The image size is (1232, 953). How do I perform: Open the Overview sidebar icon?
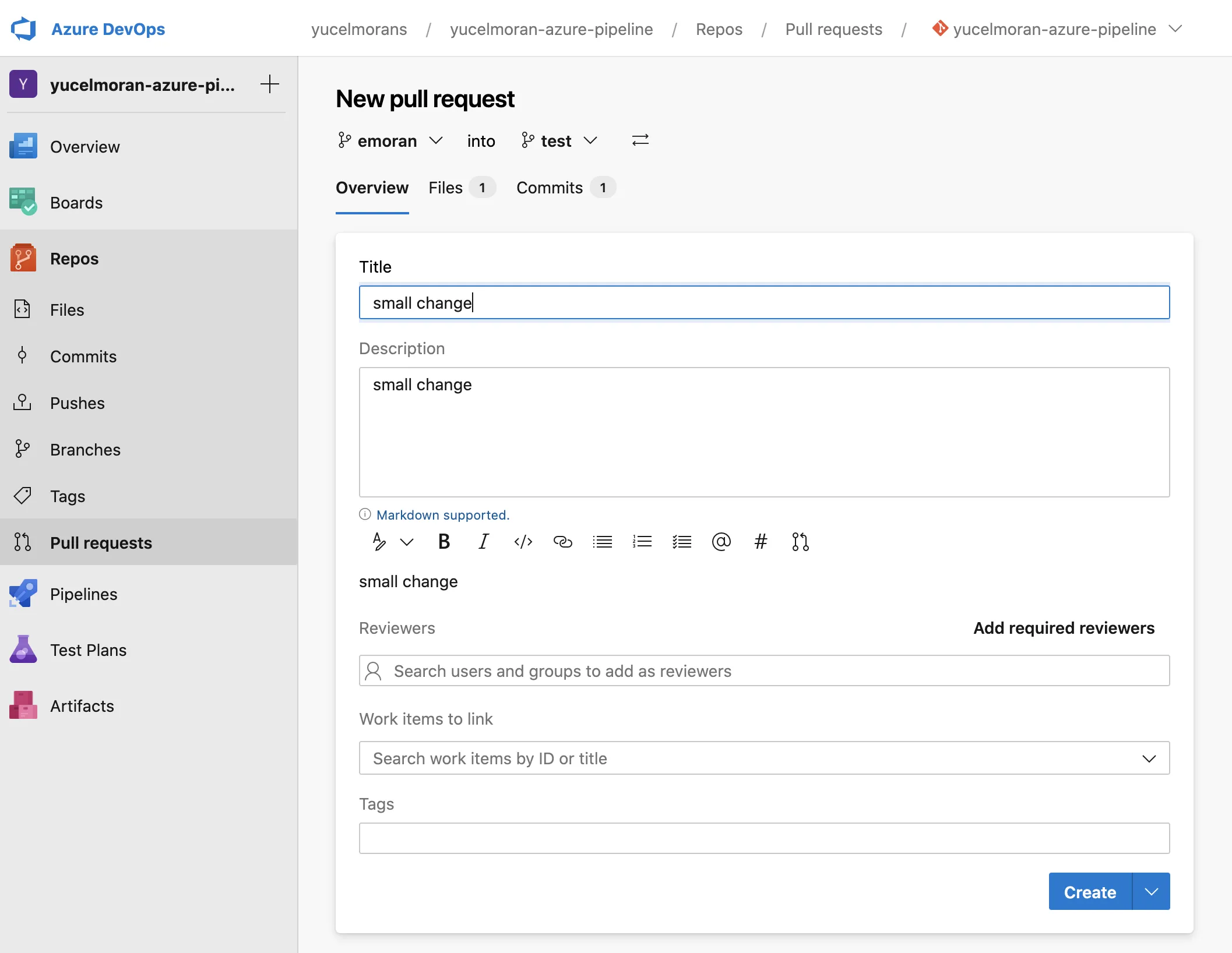click(x=23, y=146)
